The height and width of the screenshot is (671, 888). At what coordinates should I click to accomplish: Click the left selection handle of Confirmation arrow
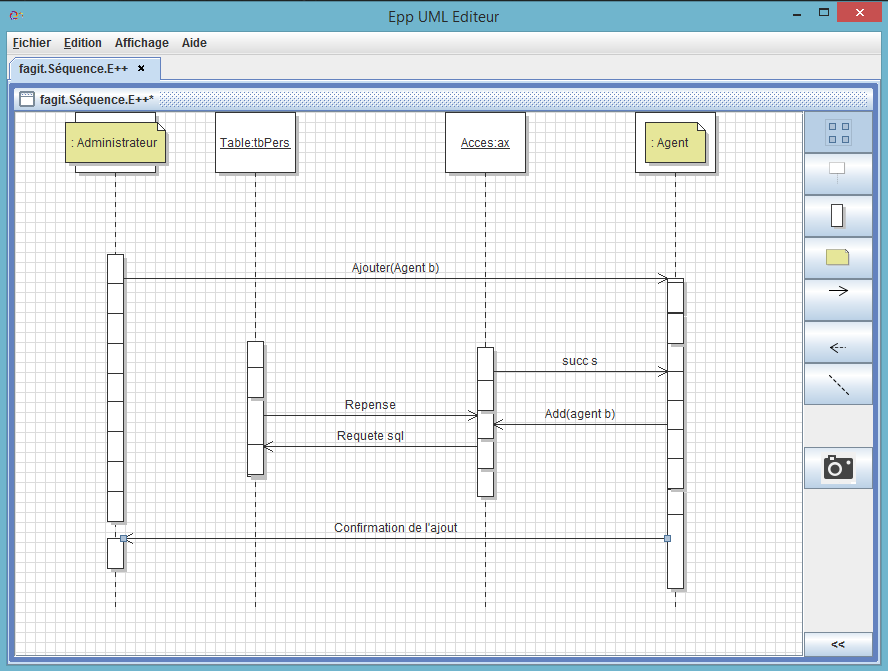(x=123, y=538)
